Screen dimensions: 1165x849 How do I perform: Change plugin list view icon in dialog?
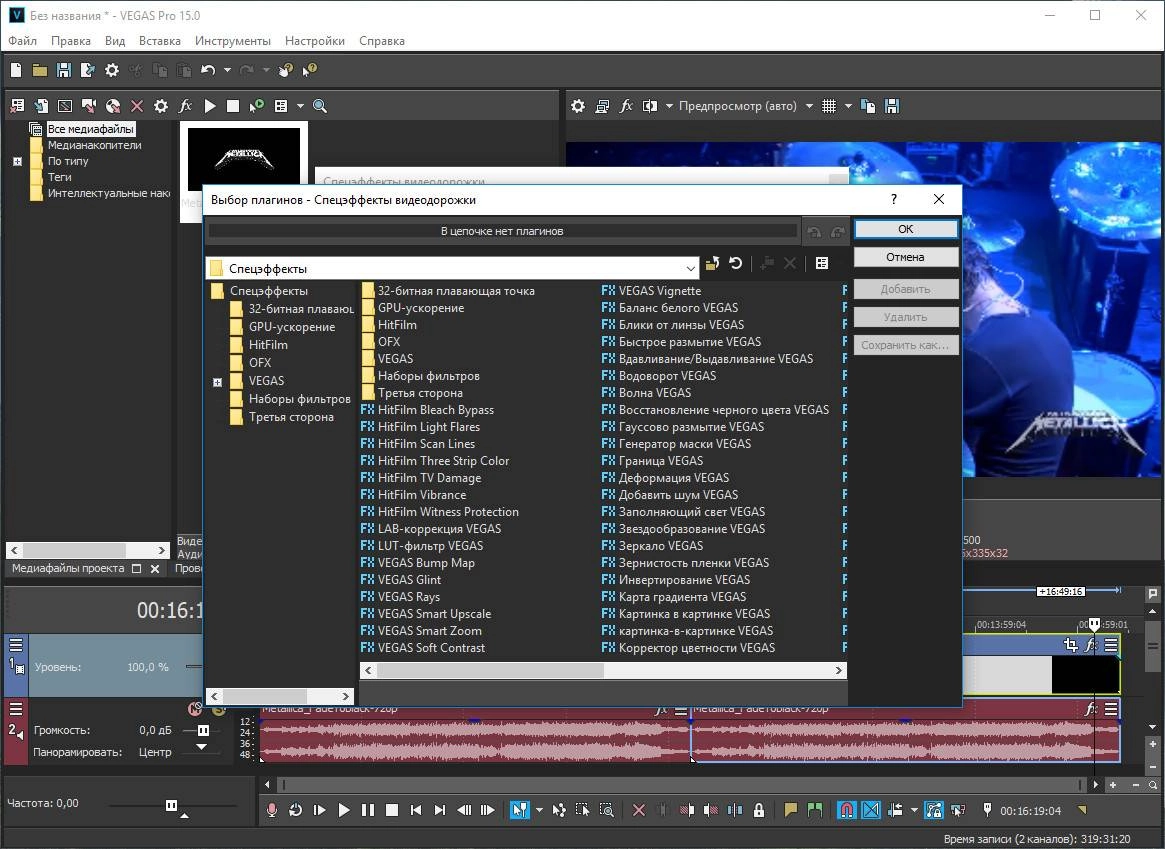[822, 264]
